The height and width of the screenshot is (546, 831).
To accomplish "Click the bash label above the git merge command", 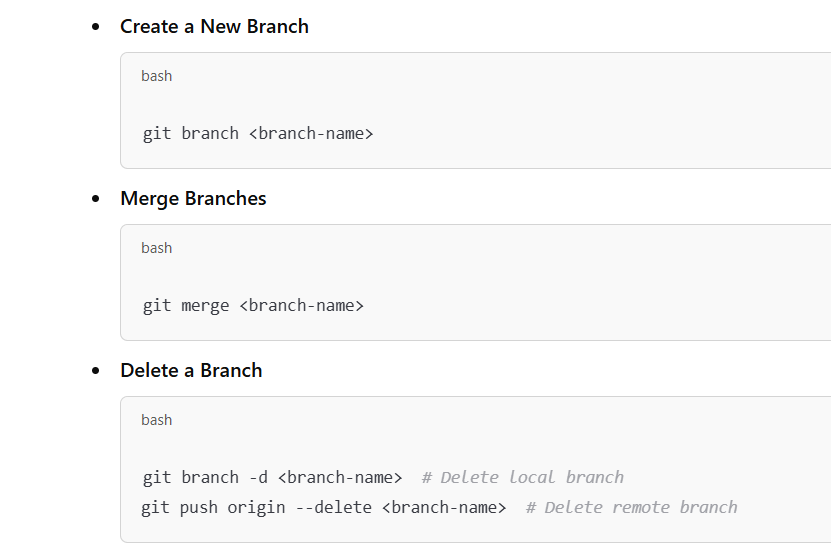I will pos(156,248).
